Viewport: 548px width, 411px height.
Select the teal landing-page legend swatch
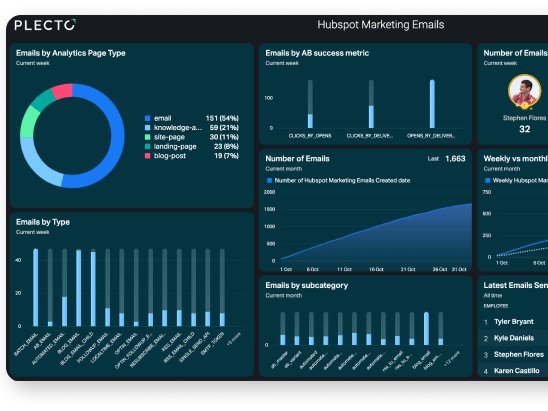tap(147, 146)
